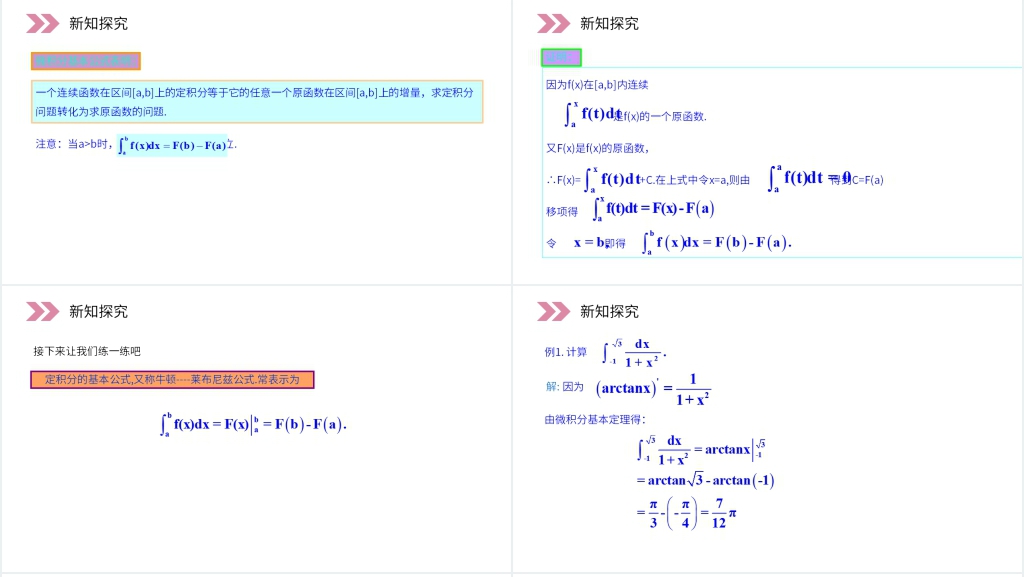Screen dimensions: 1024x577
Task: Click the formula before f(x)的一个原函数
Action: tap(592, 114)
